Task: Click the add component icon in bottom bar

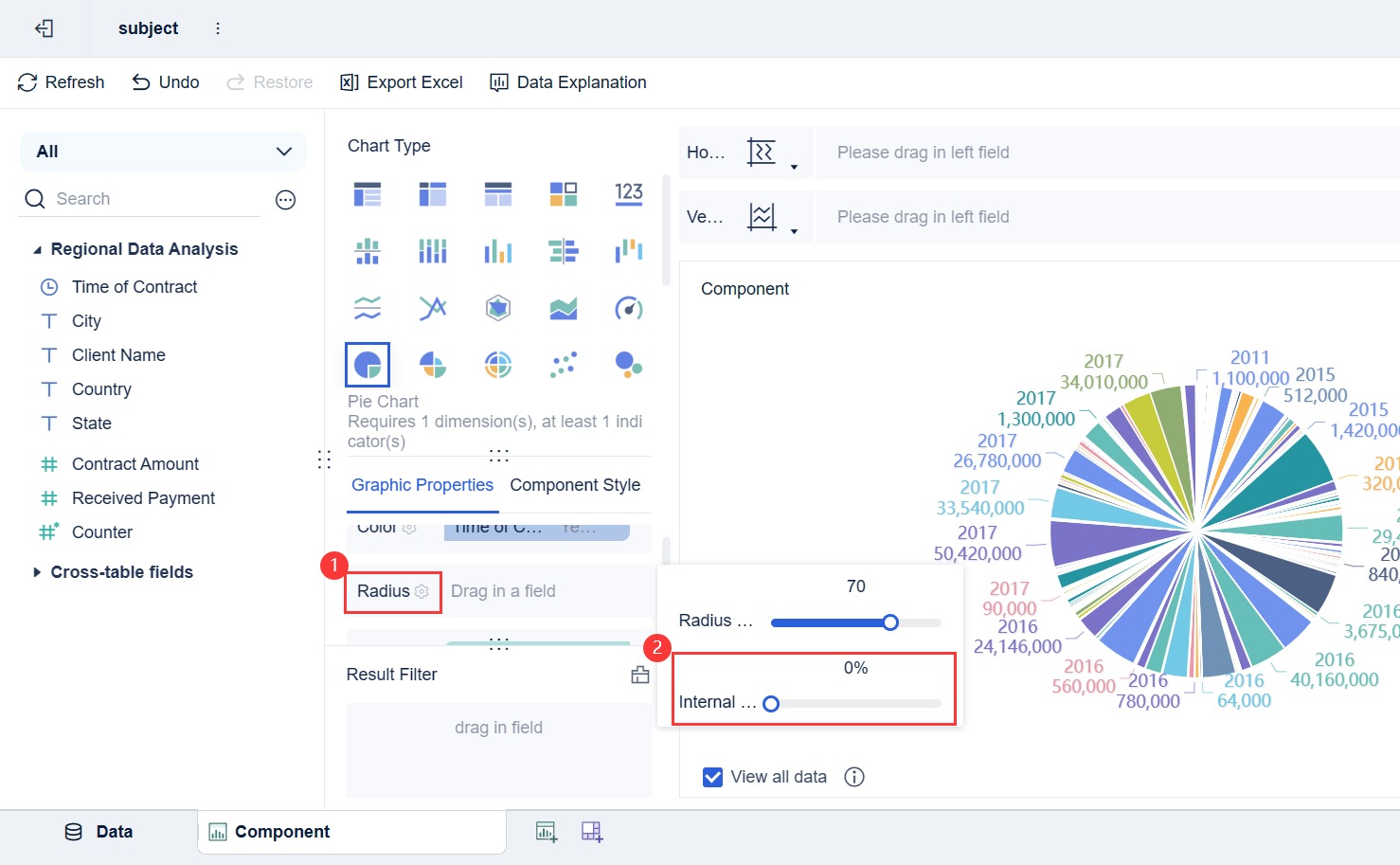Action: coord(547,832)
